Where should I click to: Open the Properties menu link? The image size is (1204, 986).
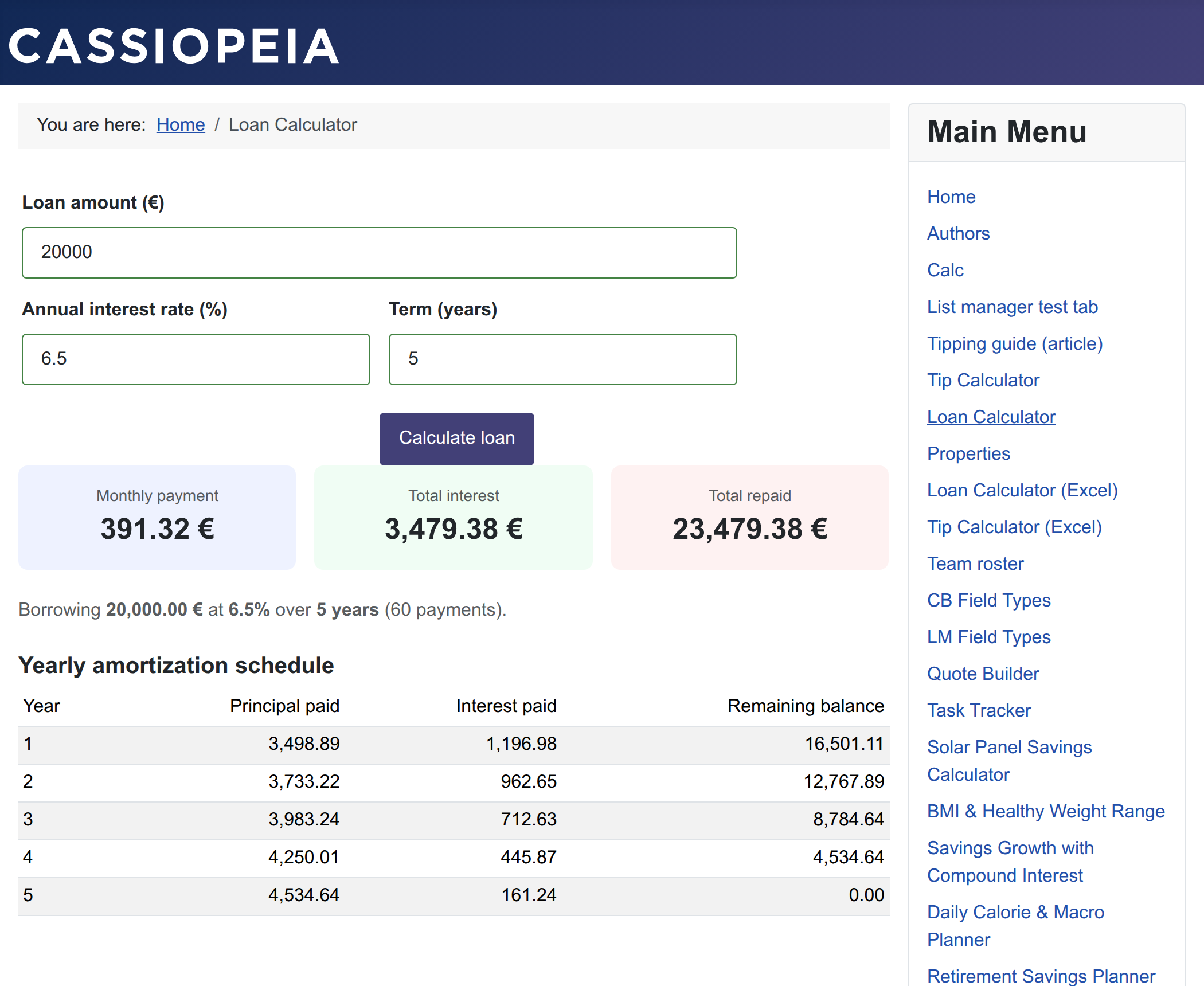point(968,453)
